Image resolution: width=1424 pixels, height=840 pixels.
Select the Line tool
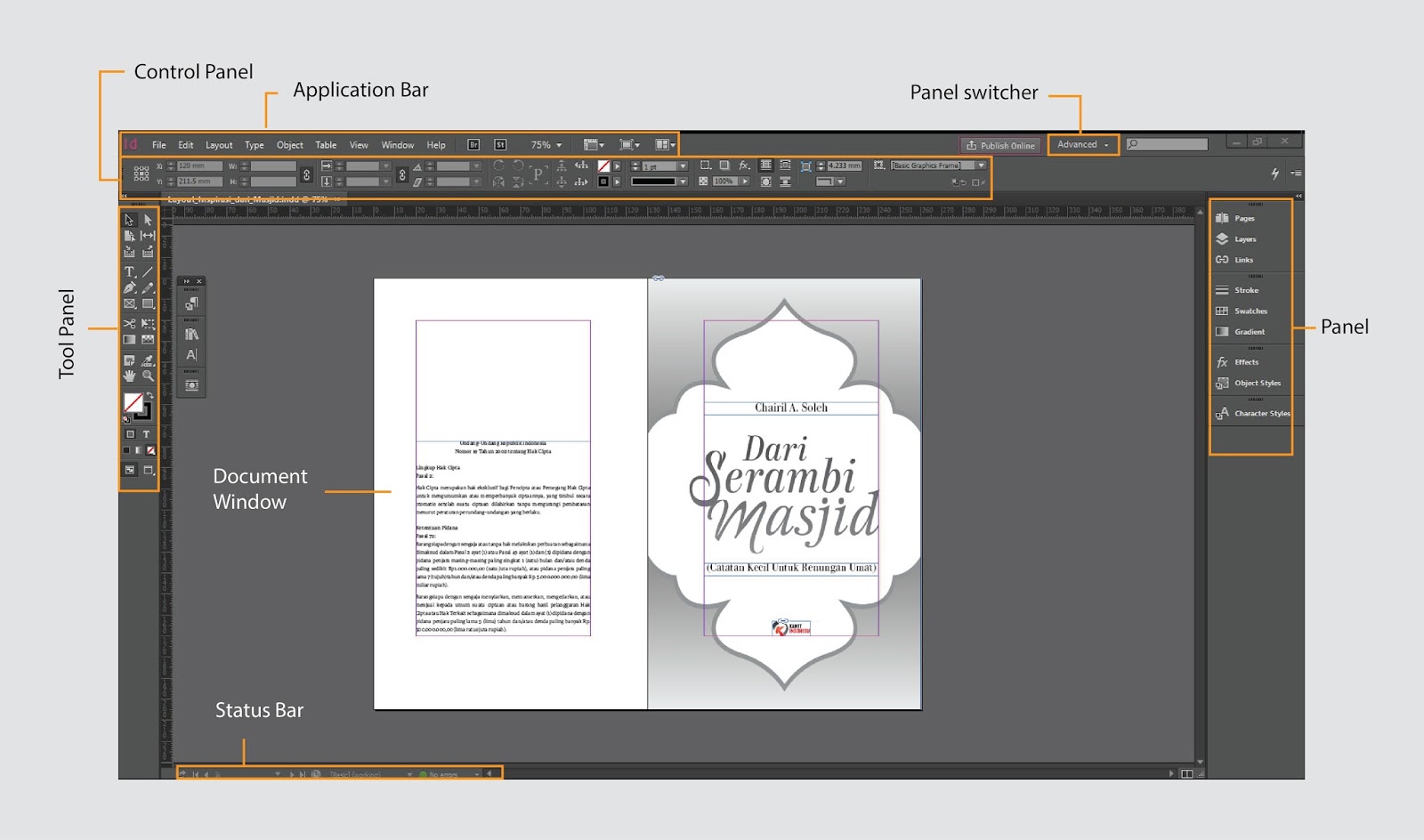point(148,271)
